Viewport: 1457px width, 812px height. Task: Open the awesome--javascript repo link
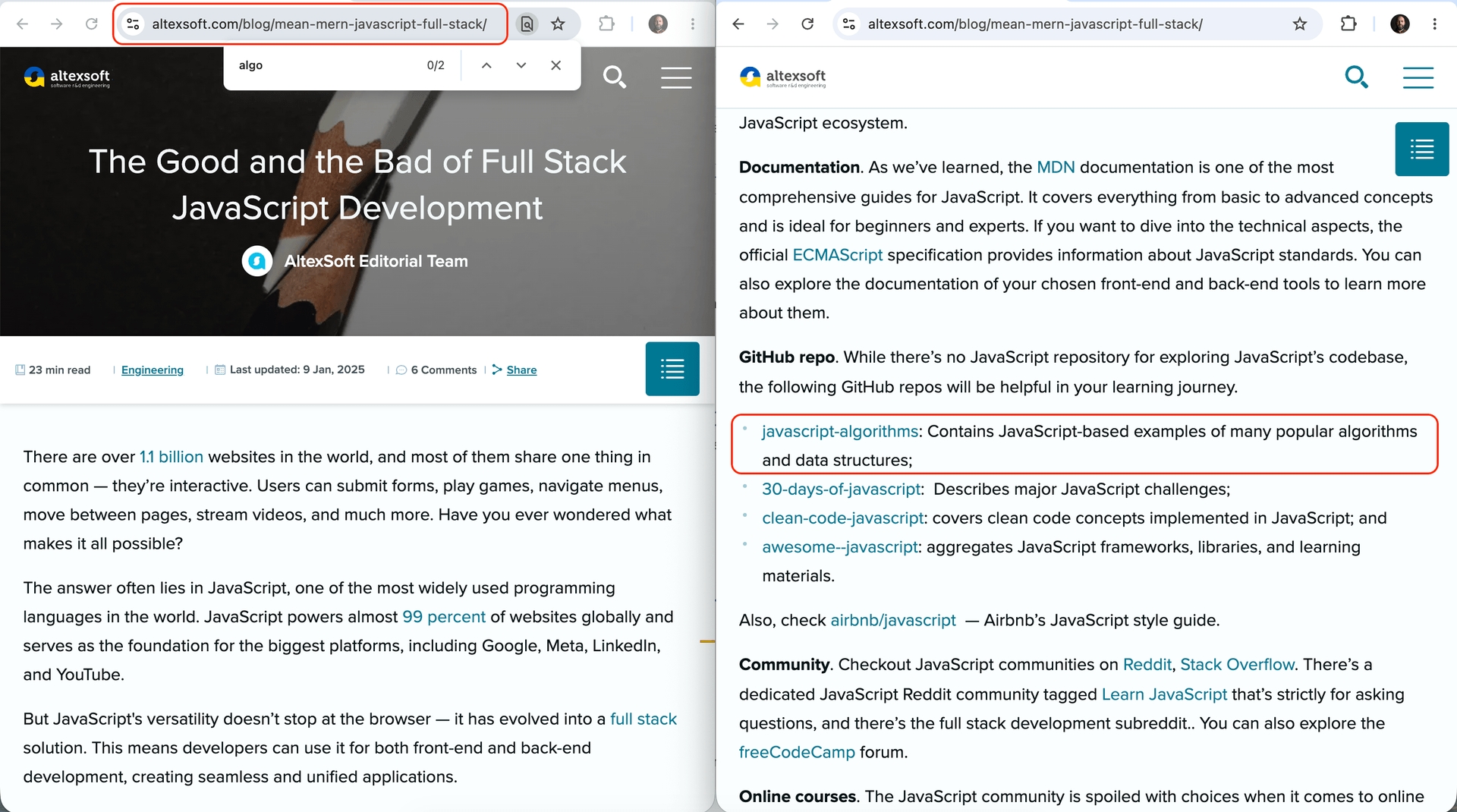tap(840, 547)
